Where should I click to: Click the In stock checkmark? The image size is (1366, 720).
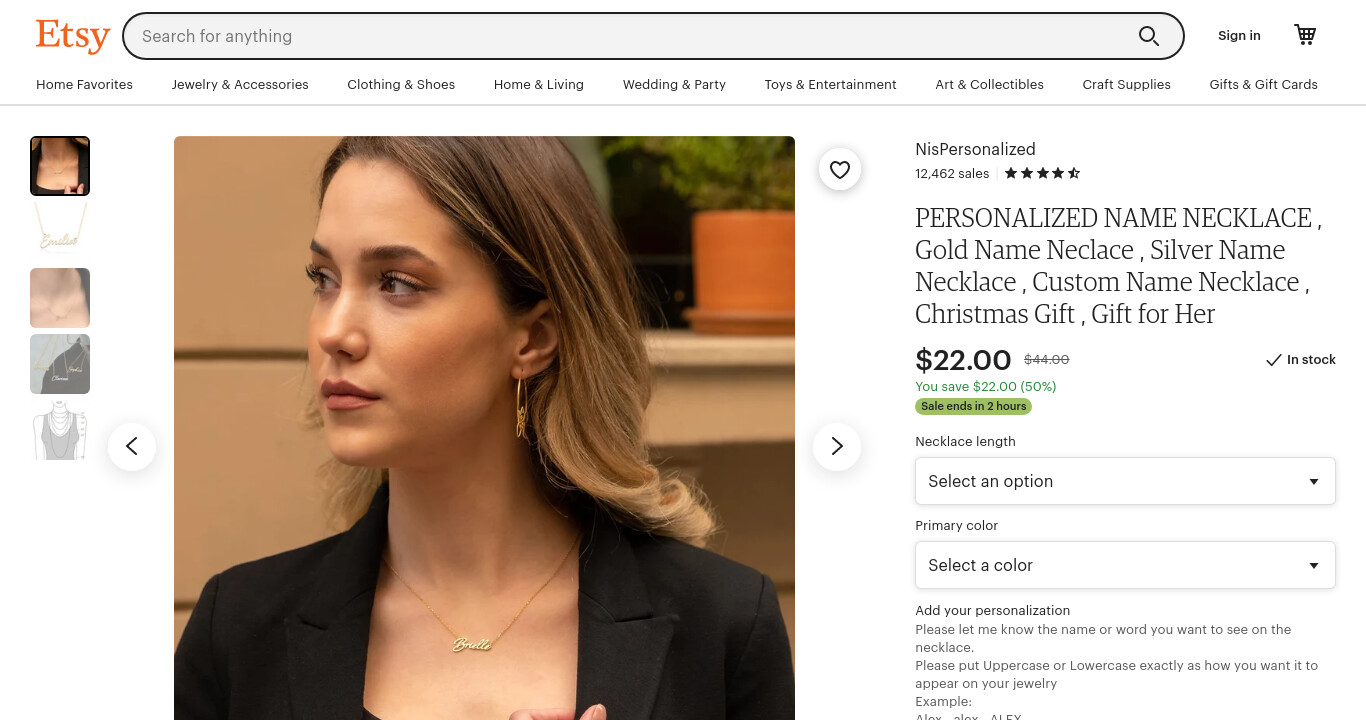(1273, 360)
